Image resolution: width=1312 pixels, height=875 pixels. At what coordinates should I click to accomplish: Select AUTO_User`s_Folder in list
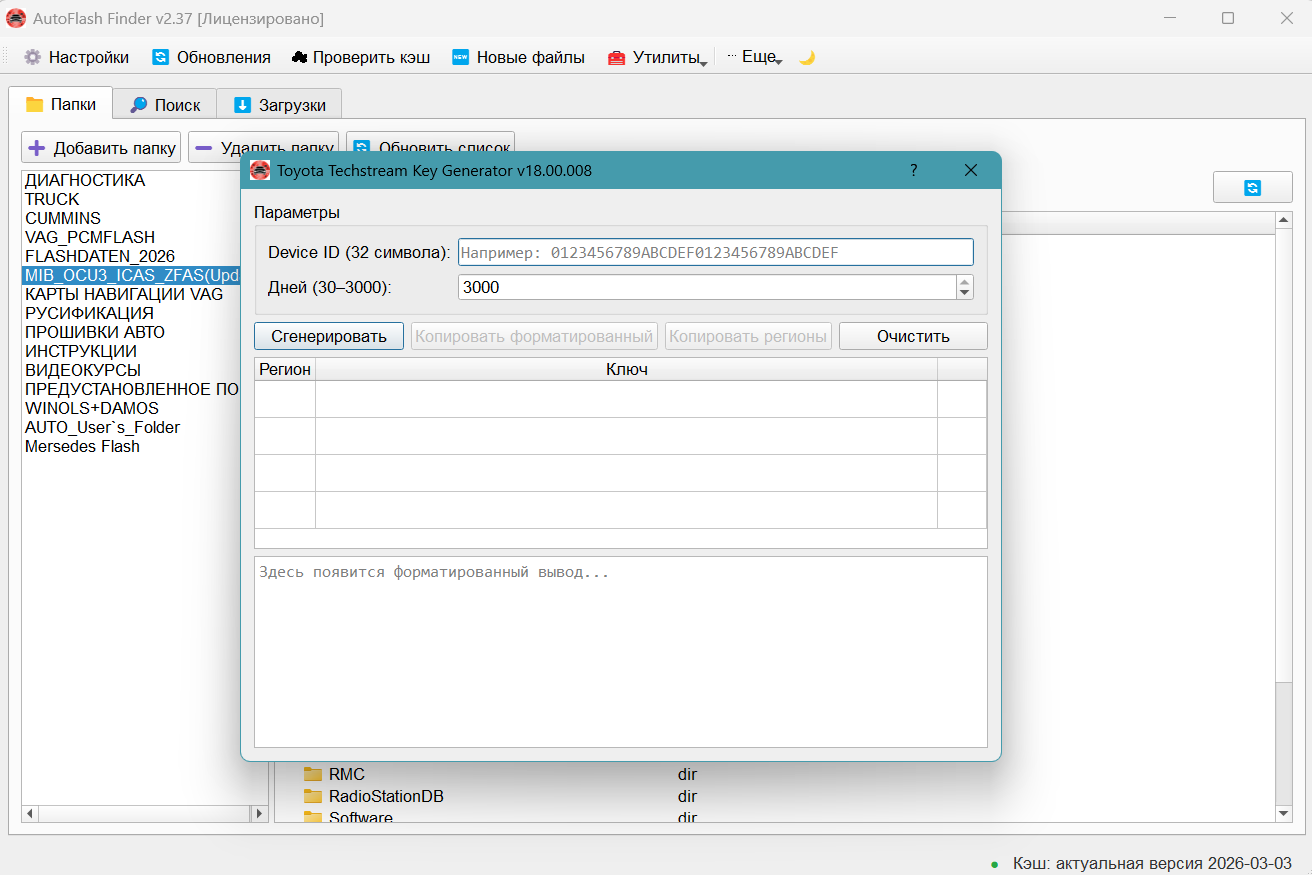(102, 427)
